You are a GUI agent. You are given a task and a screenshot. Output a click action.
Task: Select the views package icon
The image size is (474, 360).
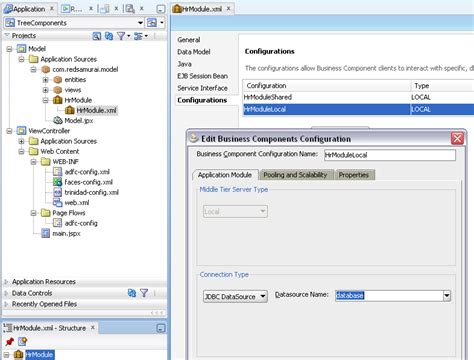58,90
